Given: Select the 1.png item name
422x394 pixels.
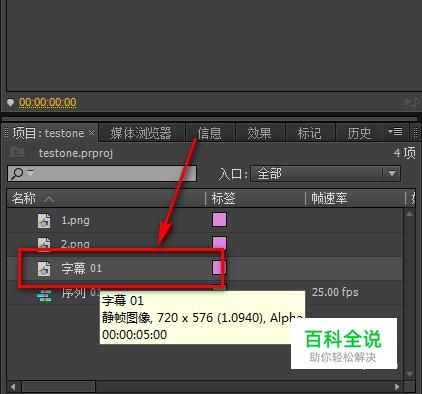Looking at the screenshot, I should [x=75, y=221].
